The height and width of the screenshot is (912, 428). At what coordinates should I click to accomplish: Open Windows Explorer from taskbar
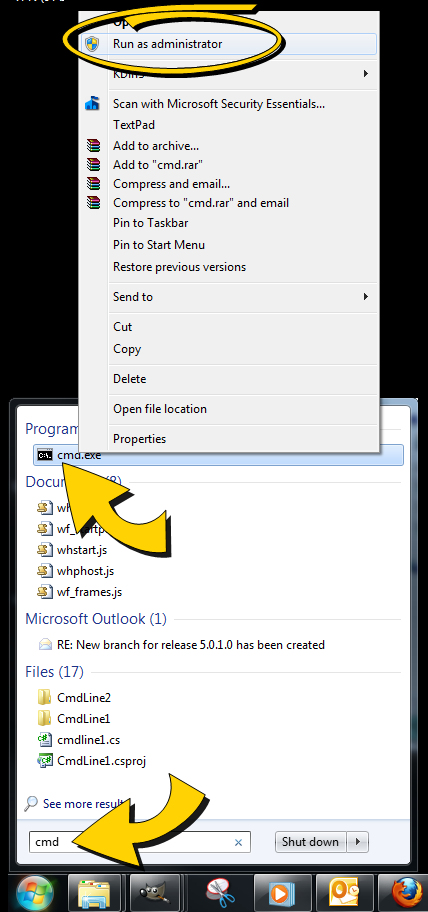[94, 893]
